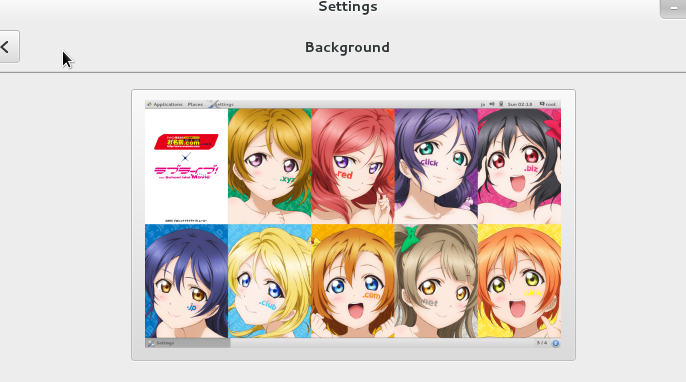Image resolution: width=686 pixels, height=382 pixels.
Task: Minimize the Settings window
Action: [674, 8]
